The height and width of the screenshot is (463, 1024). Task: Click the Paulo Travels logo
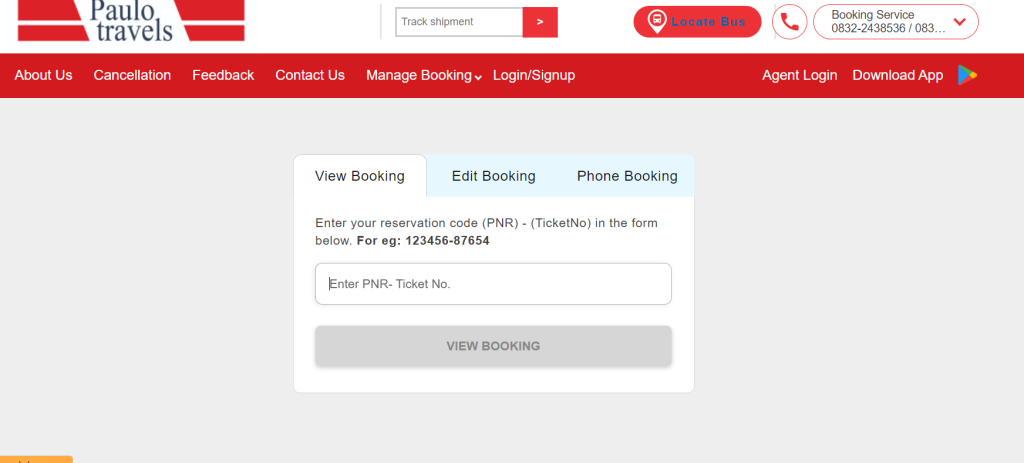(131, 20)
